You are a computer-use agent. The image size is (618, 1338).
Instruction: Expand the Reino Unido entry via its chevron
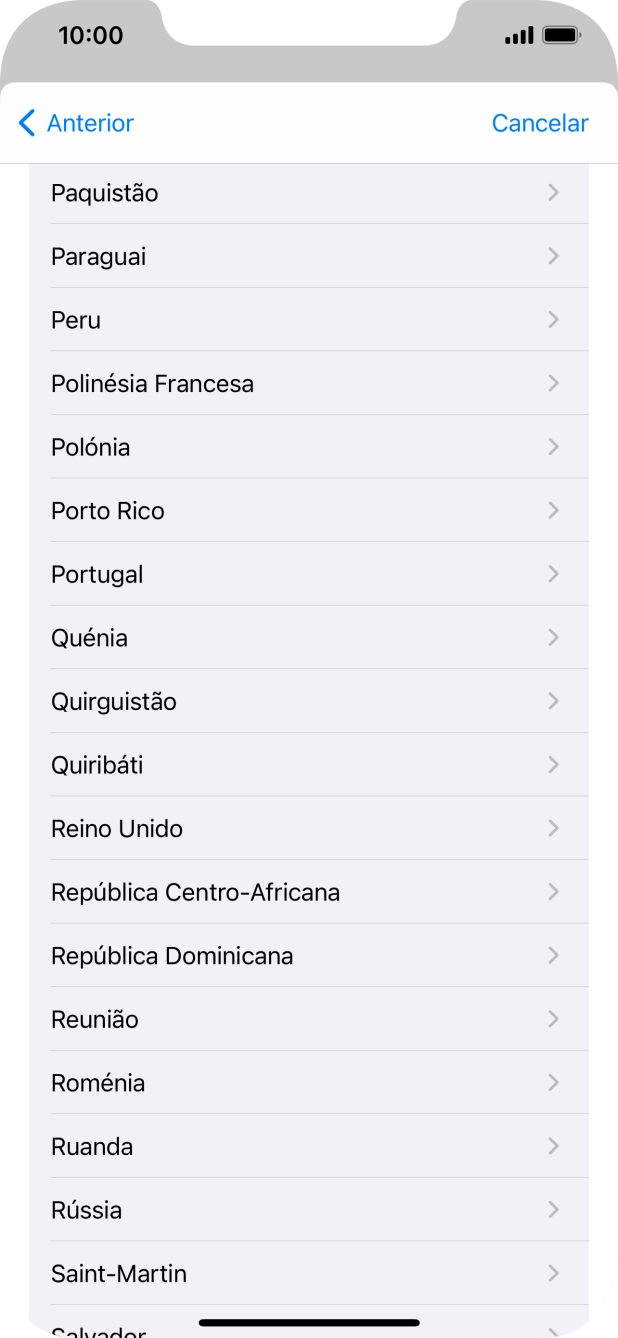click(553, 828)
